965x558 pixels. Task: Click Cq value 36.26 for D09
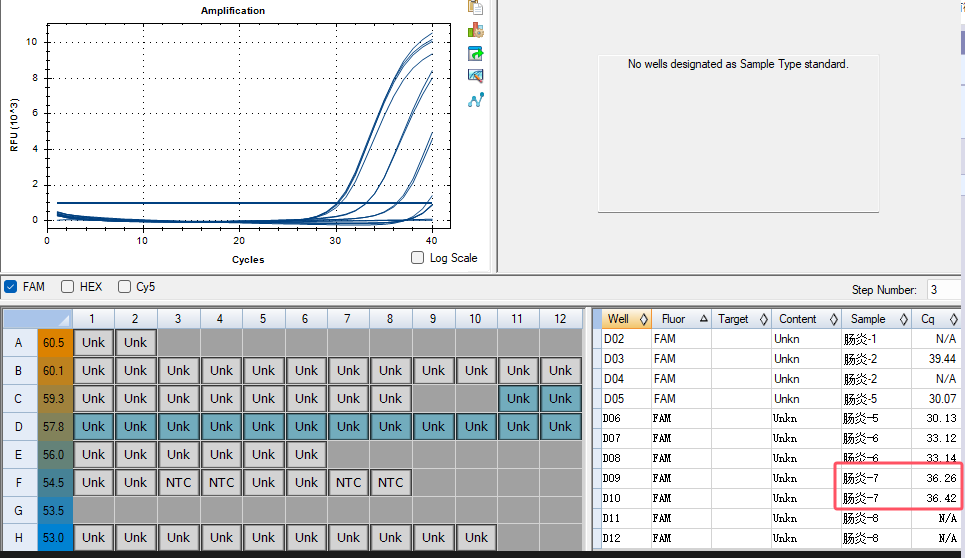[942, 478]
